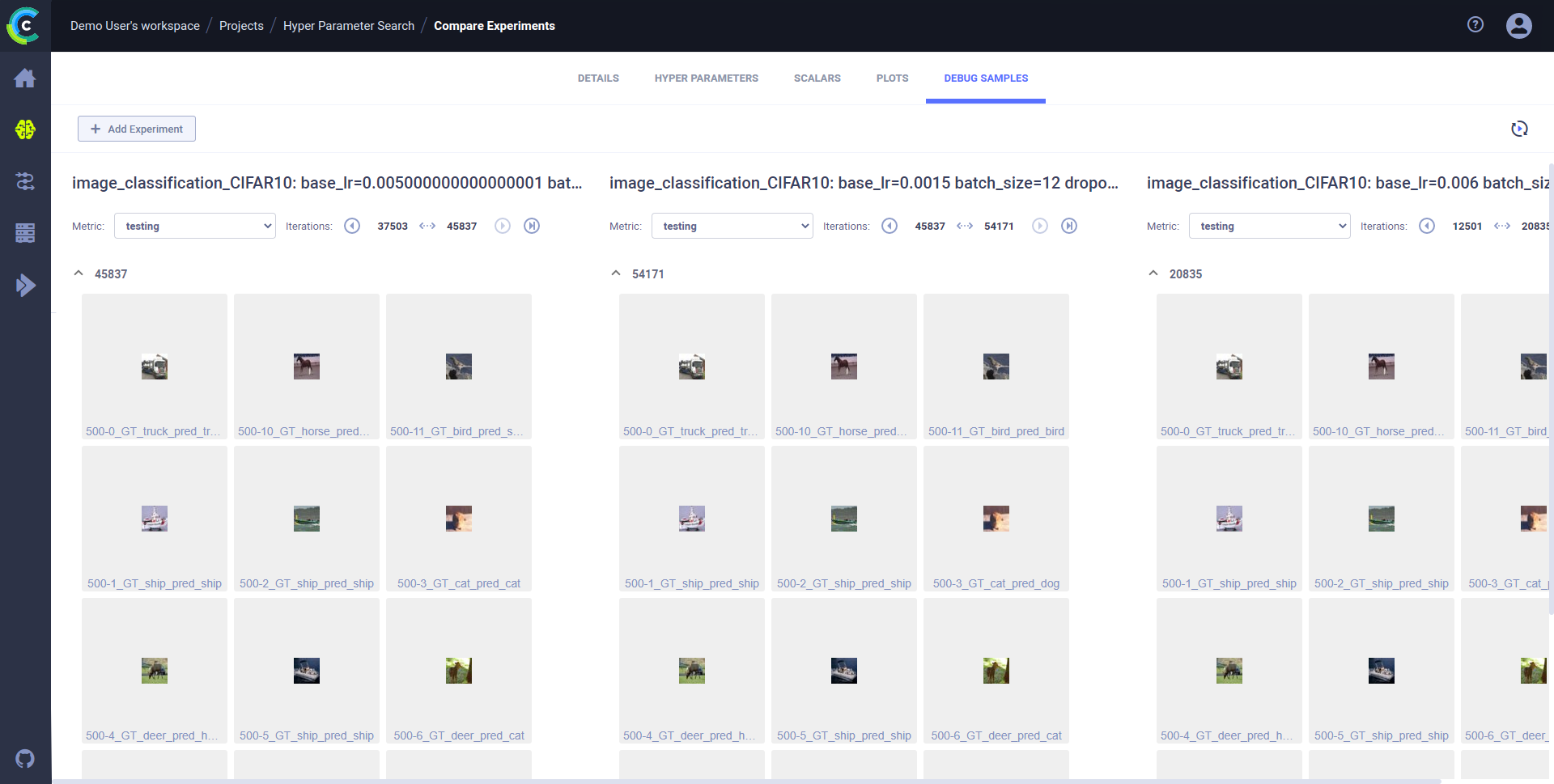
Task: Open Datasets table icon in sidebar
Action: pyautogui.click(x=25, y=233)
